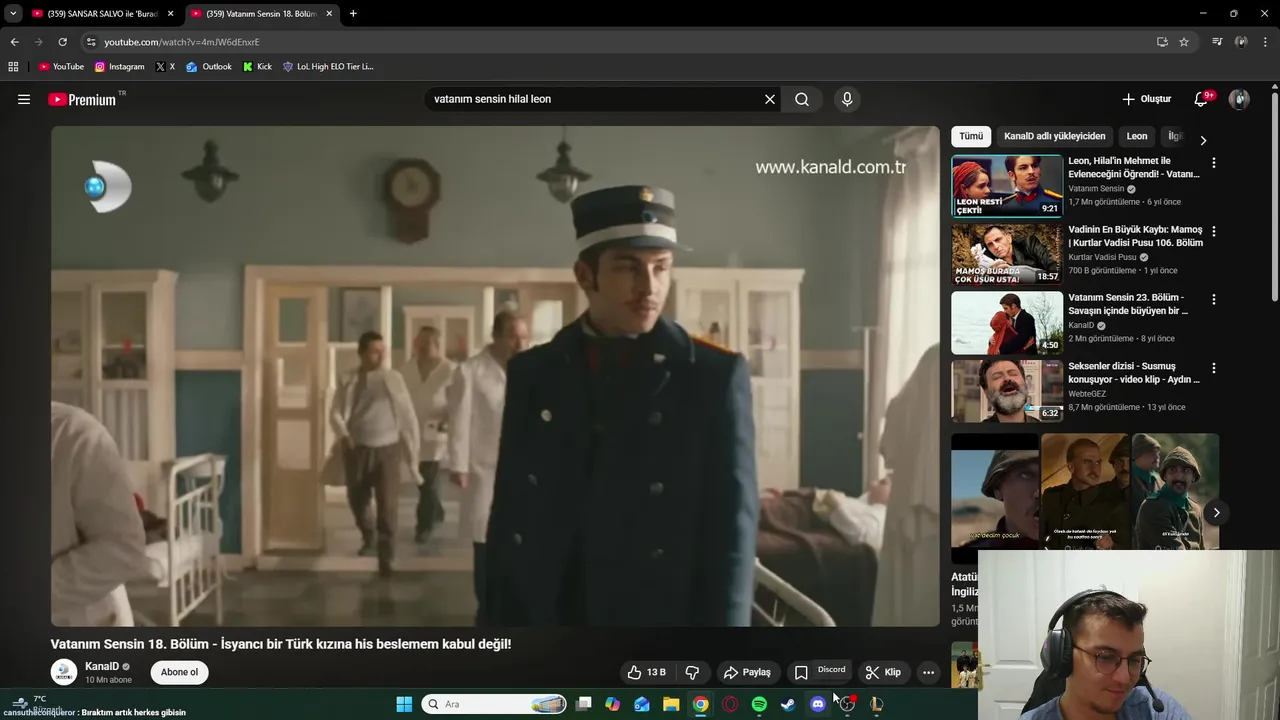
Task: Open the YouTube account avatar menu
Action: [x=1239, y=99]
